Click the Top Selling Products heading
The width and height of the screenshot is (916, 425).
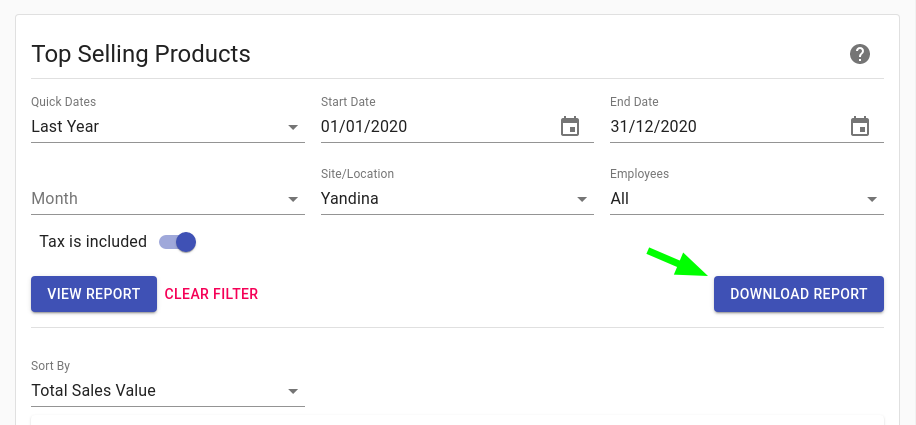point(141,54)
